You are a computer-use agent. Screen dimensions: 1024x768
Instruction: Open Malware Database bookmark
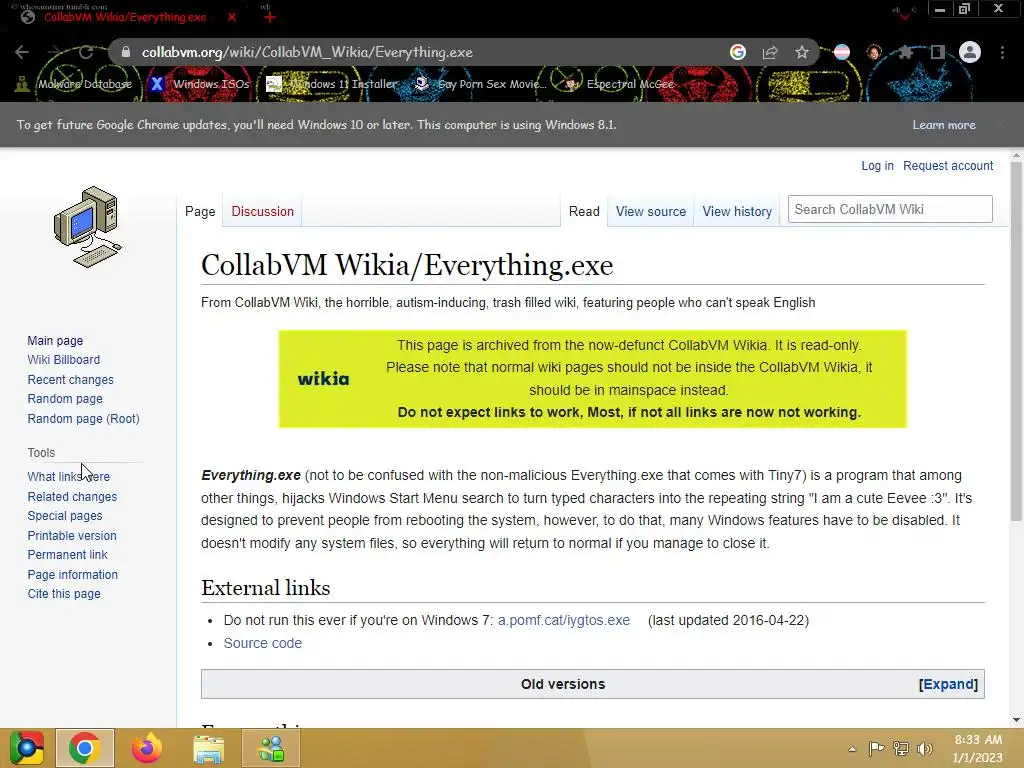pos(74,84)
